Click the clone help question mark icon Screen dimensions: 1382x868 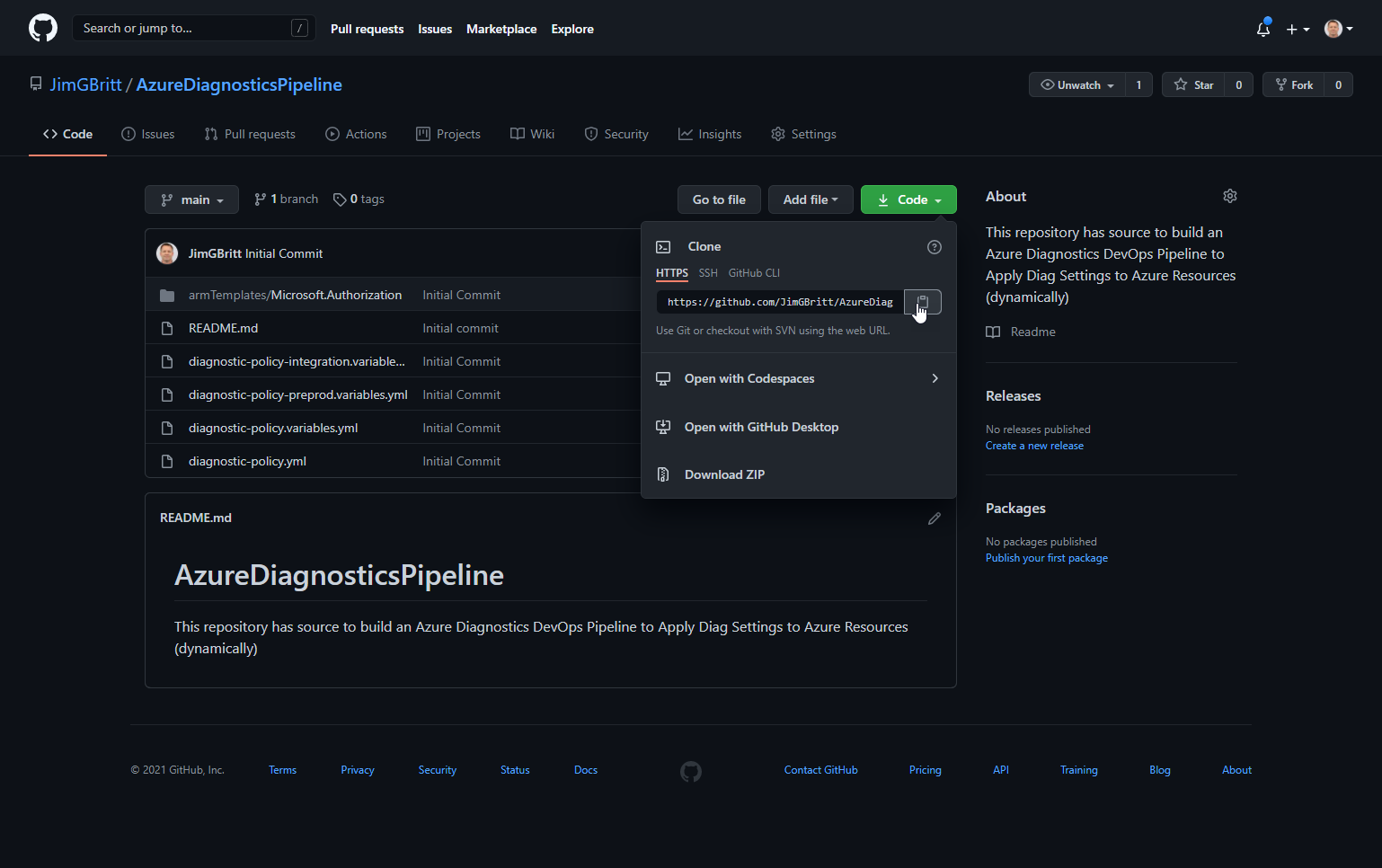point(935,247)
